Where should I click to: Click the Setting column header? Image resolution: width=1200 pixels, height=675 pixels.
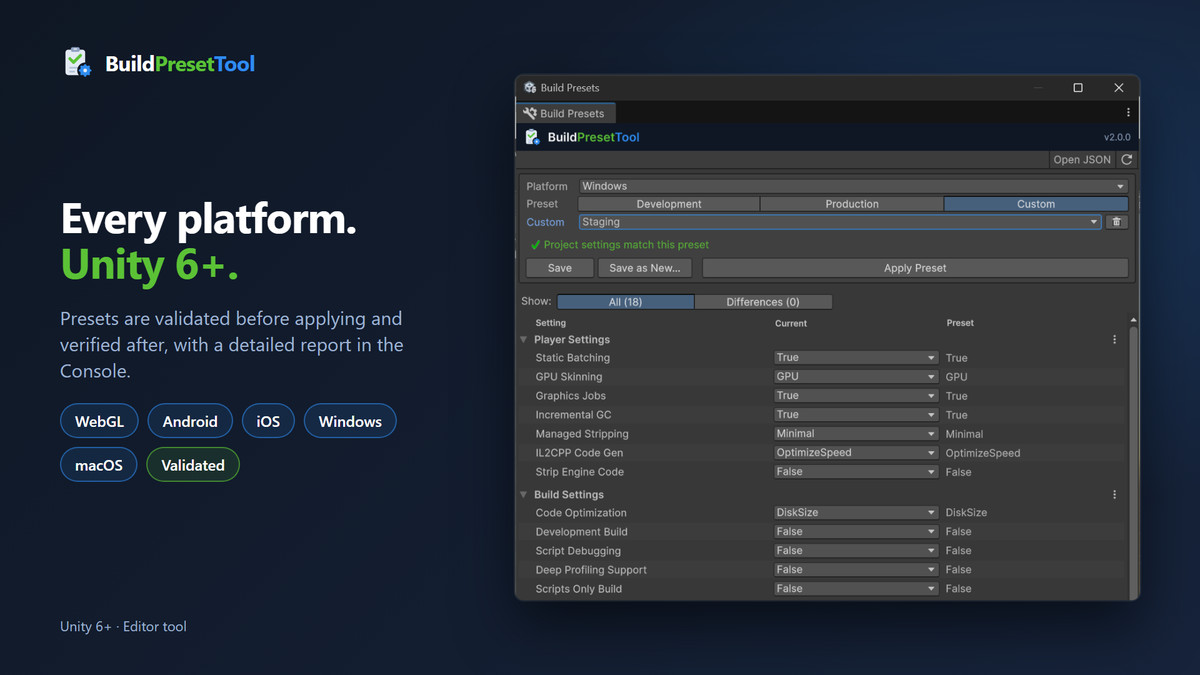point(551,323)
